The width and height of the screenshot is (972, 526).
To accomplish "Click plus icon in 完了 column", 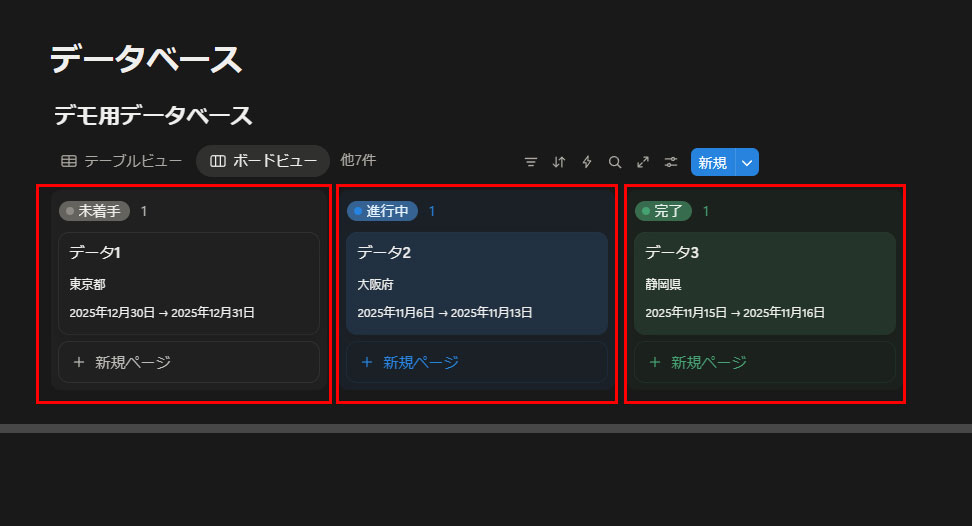I will tap(655, 362).
